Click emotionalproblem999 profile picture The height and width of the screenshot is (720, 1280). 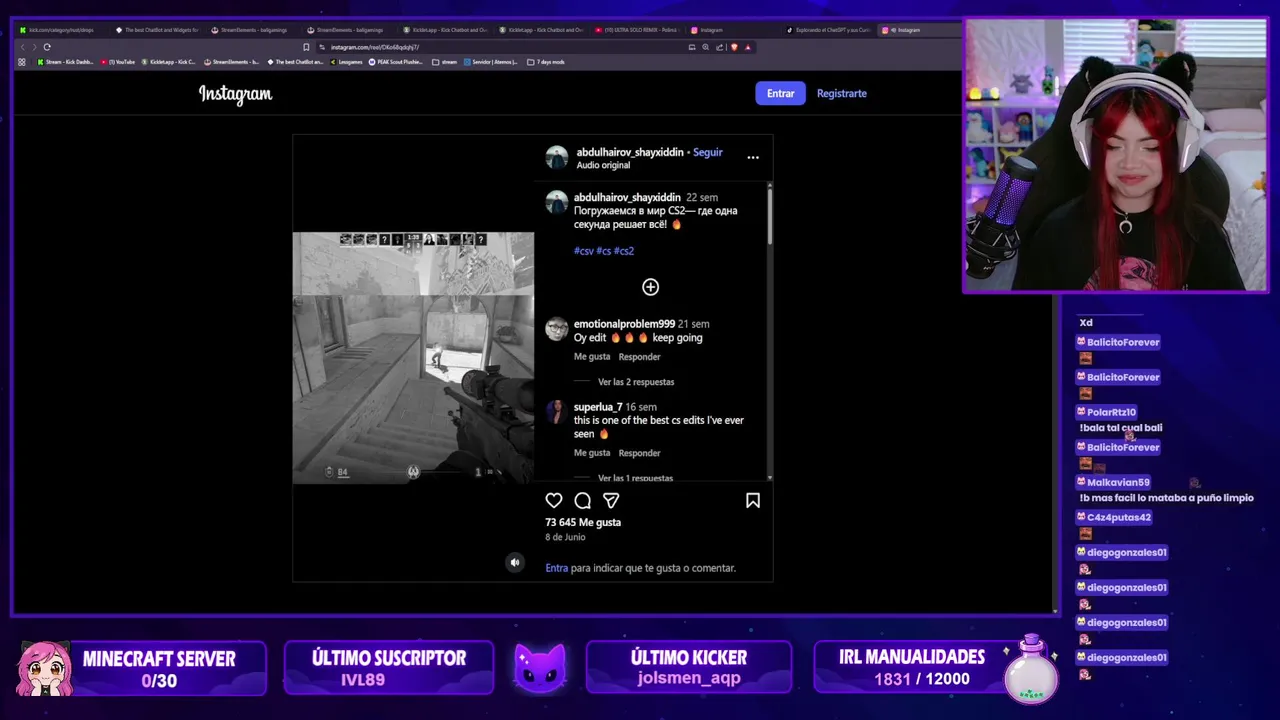(557, 330)
